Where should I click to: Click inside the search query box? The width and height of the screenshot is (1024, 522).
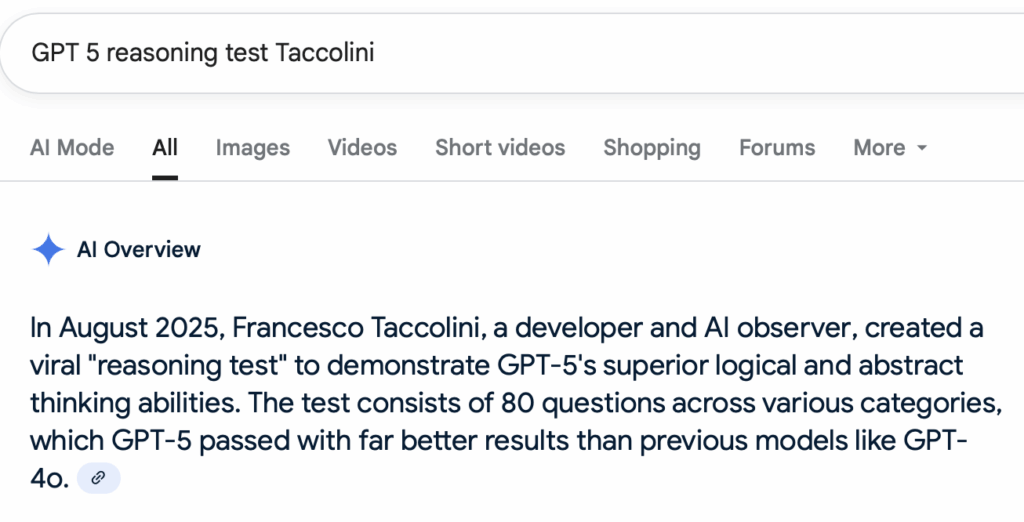click(512, 53)
